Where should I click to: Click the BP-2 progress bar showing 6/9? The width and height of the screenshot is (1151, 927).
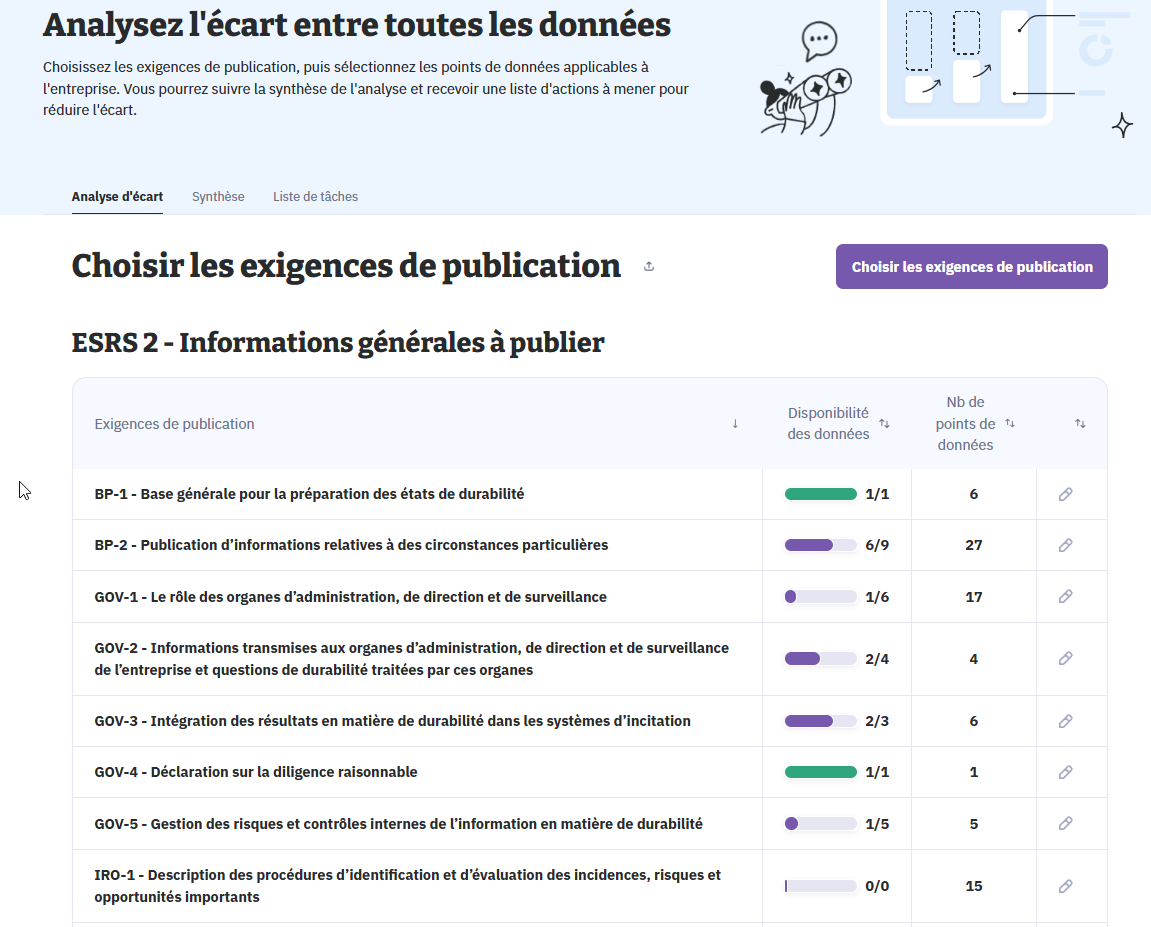point(821,545)
